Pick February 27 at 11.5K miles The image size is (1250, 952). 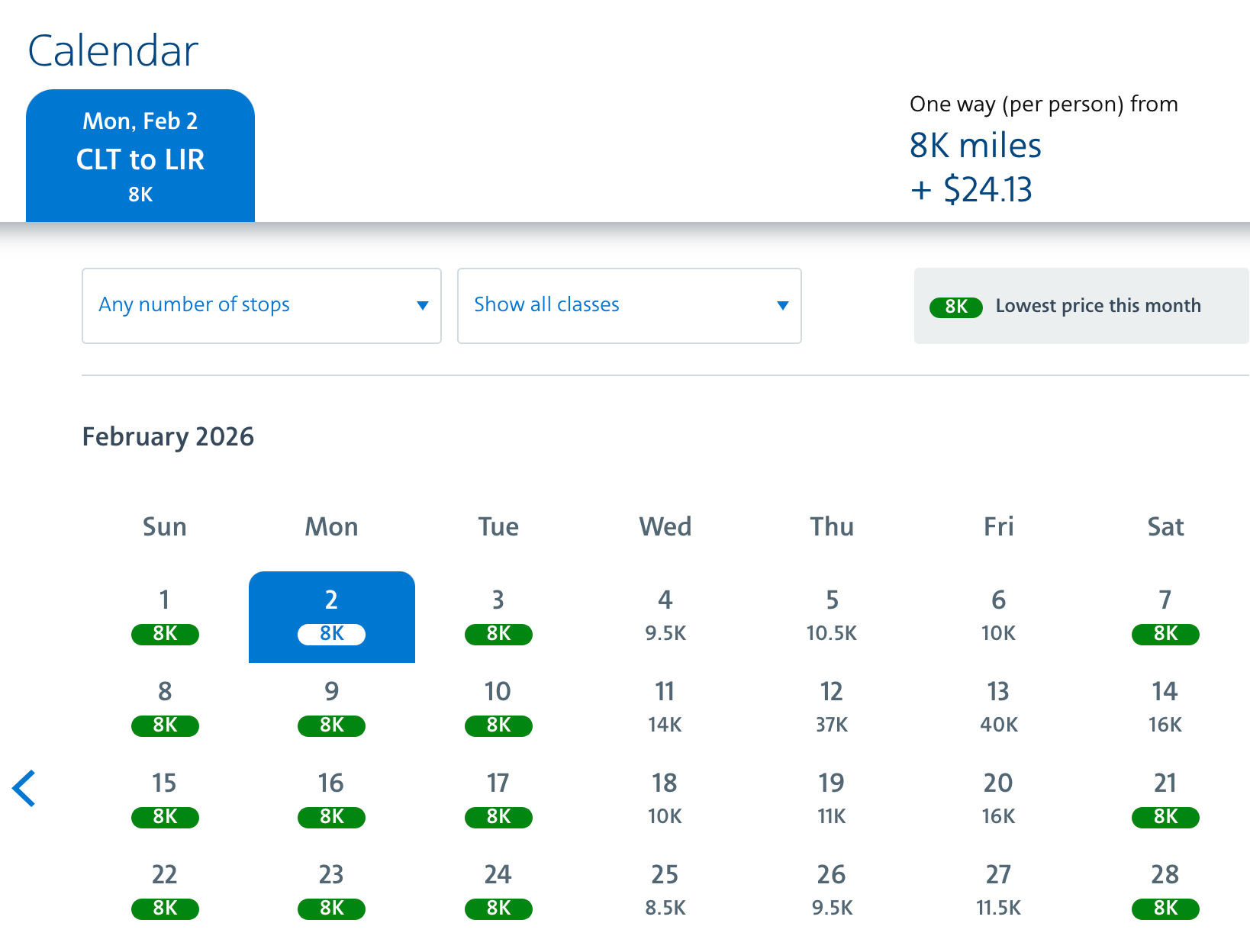click(x=998, y=891)
